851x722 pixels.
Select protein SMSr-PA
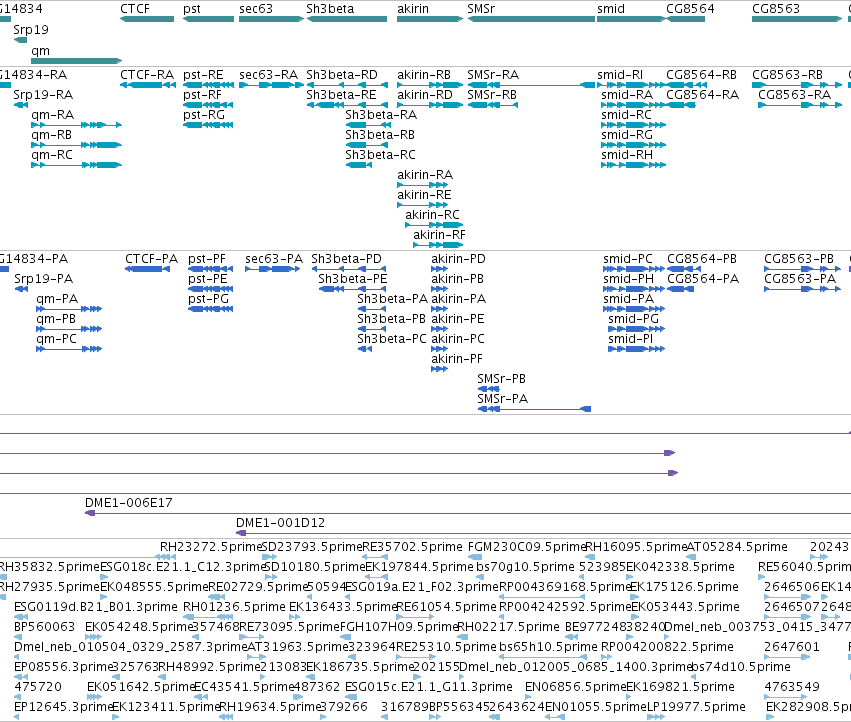[534, 409]
